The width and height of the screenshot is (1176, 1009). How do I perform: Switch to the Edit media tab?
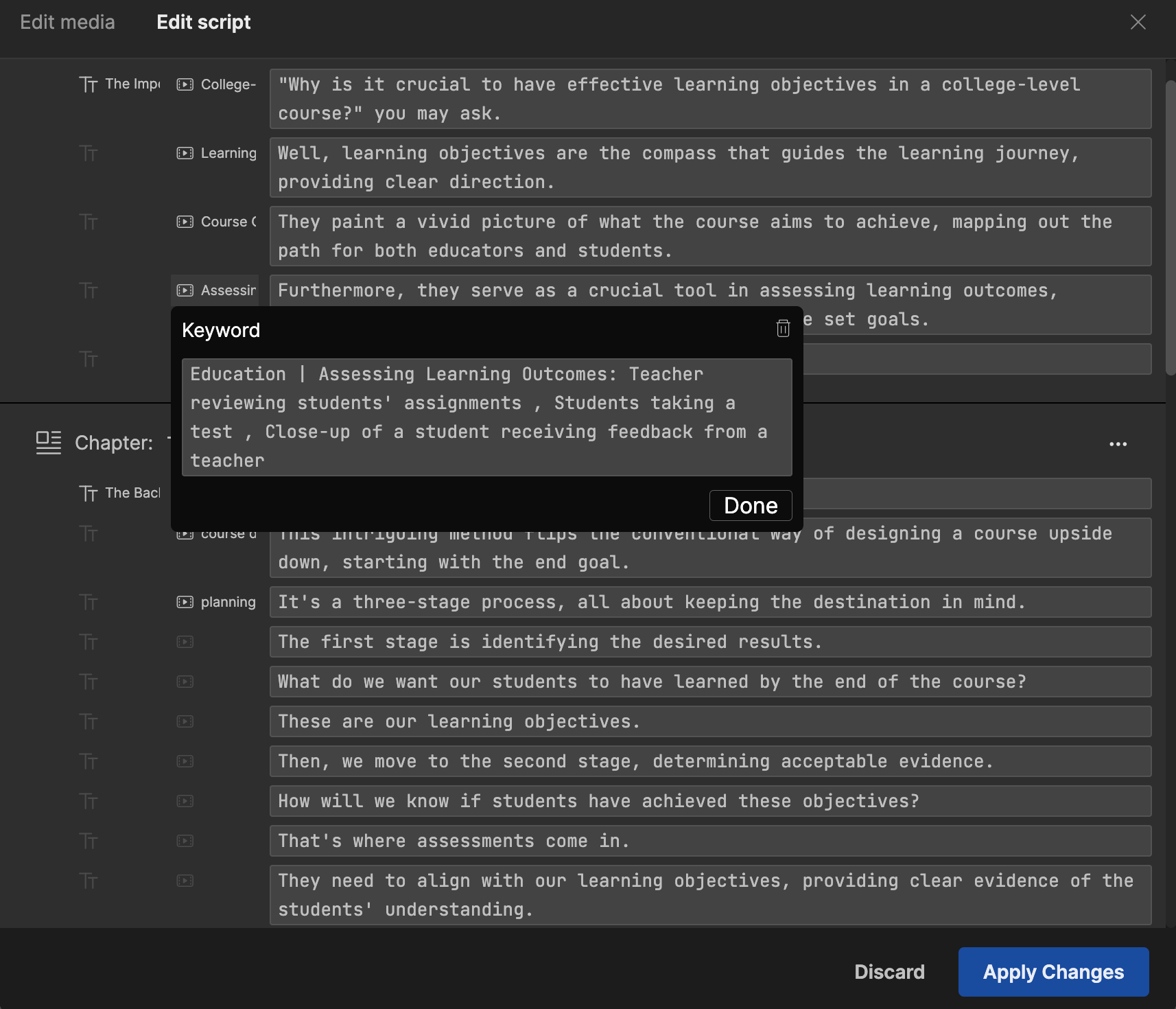coord(67,22)
